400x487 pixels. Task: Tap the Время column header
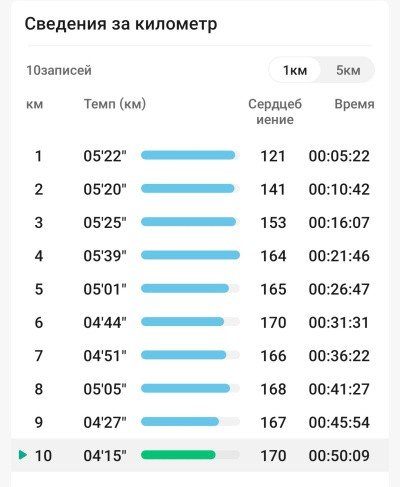354,104
